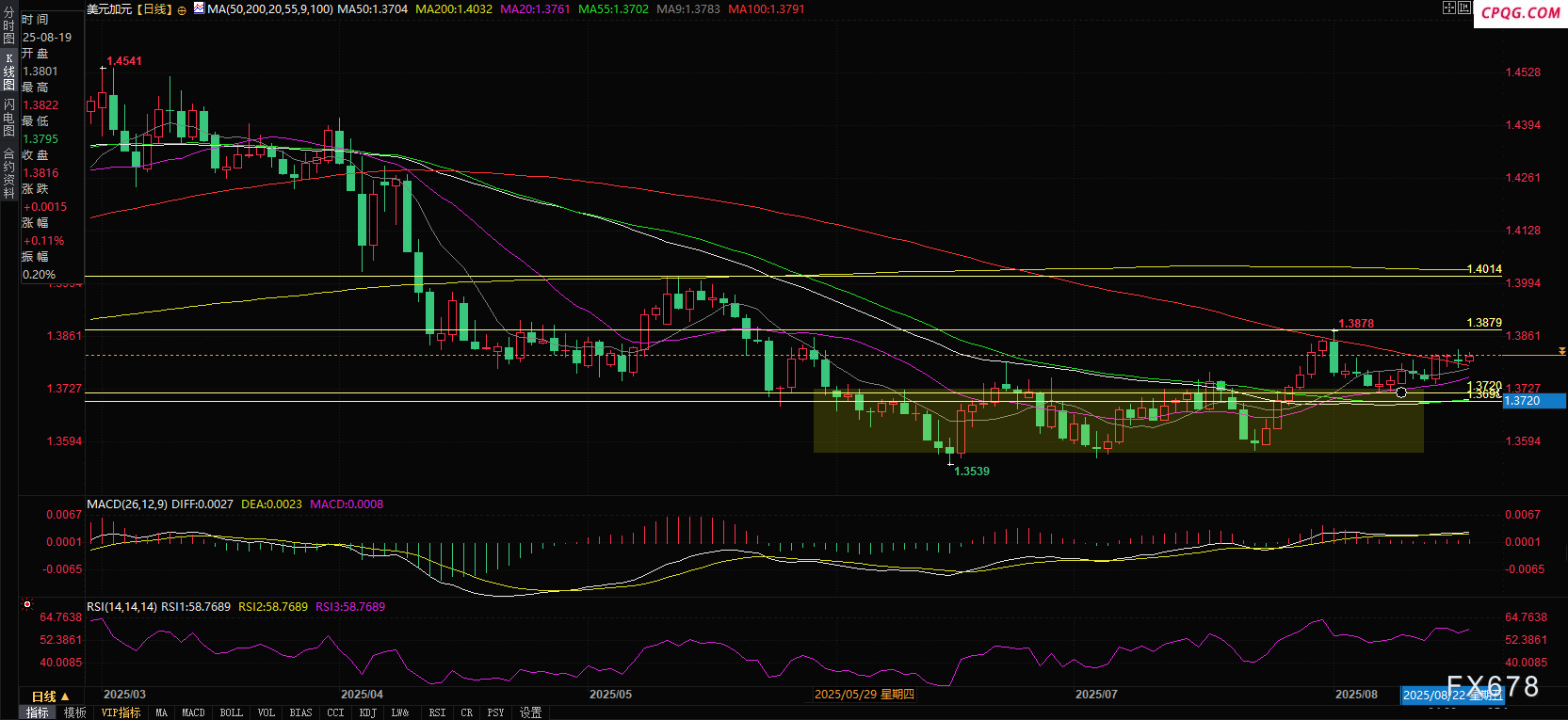Click the yellow highlighted consolidation zone
This screenshot has width=1568, height=720.
(1119, 421)
